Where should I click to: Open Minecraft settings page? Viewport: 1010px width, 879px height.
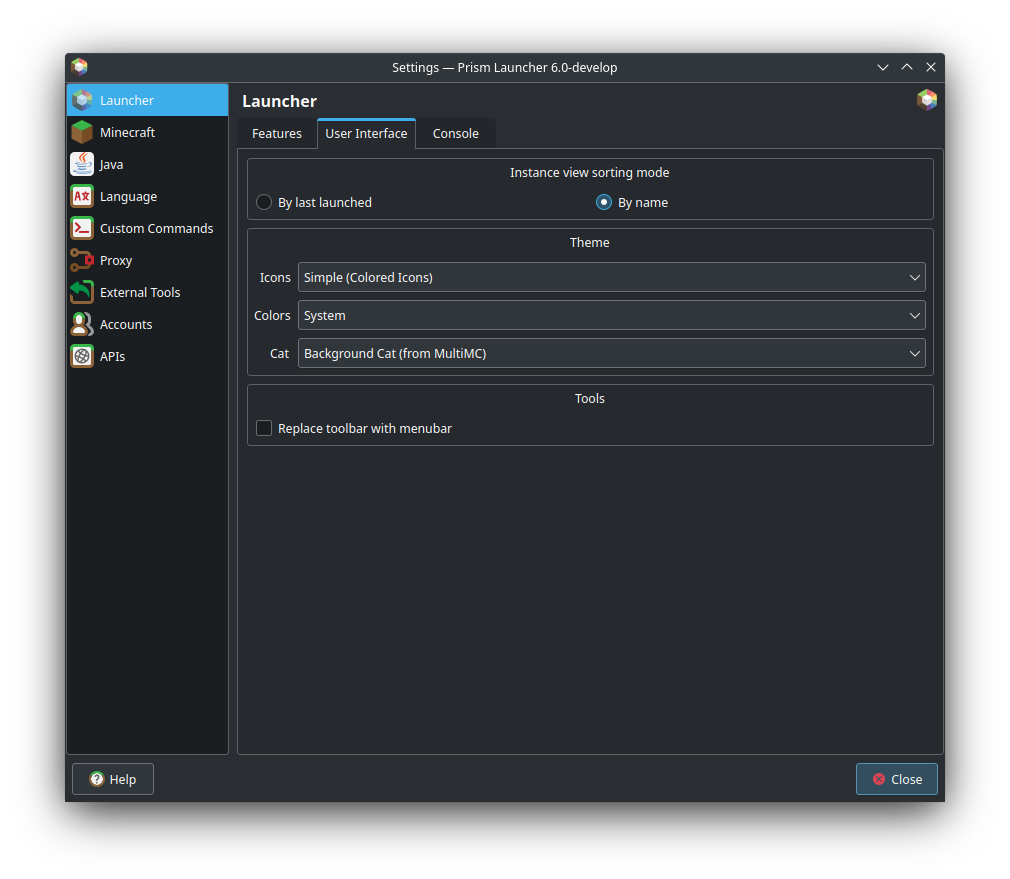[148, 132]
